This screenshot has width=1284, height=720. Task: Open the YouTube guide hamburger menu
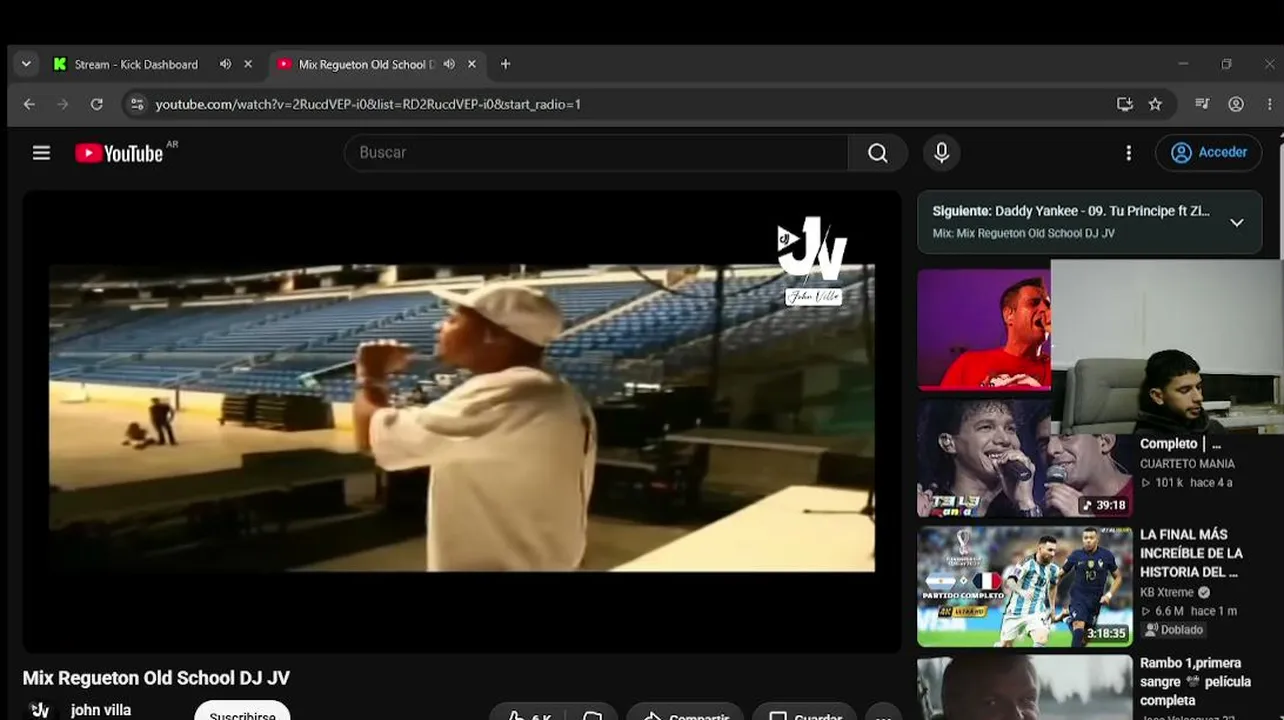(41, 153)
